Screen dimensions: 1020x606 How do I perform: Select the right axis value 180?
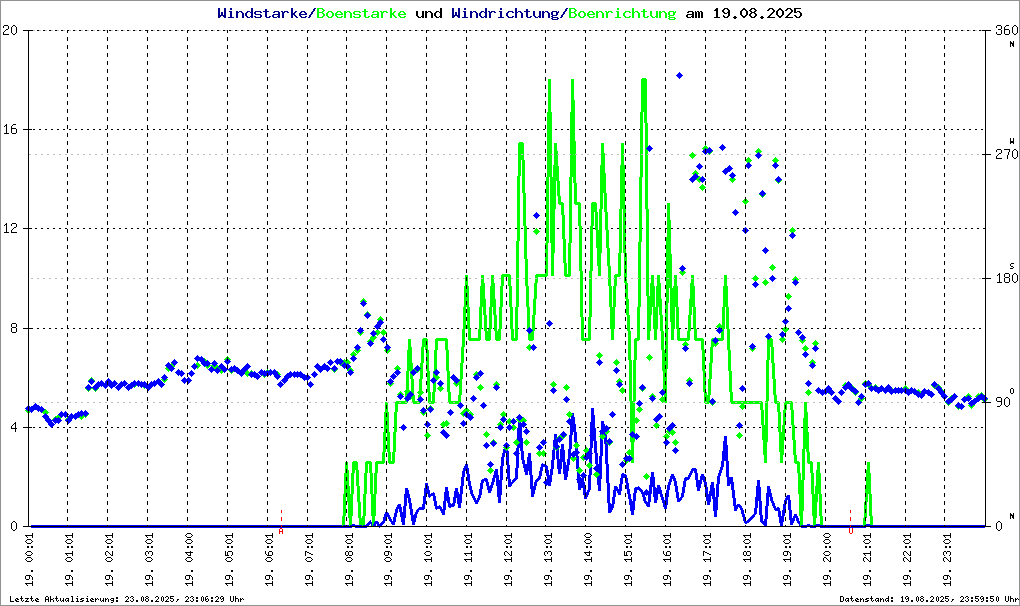pyautogui.click(x=1006, y=278)
